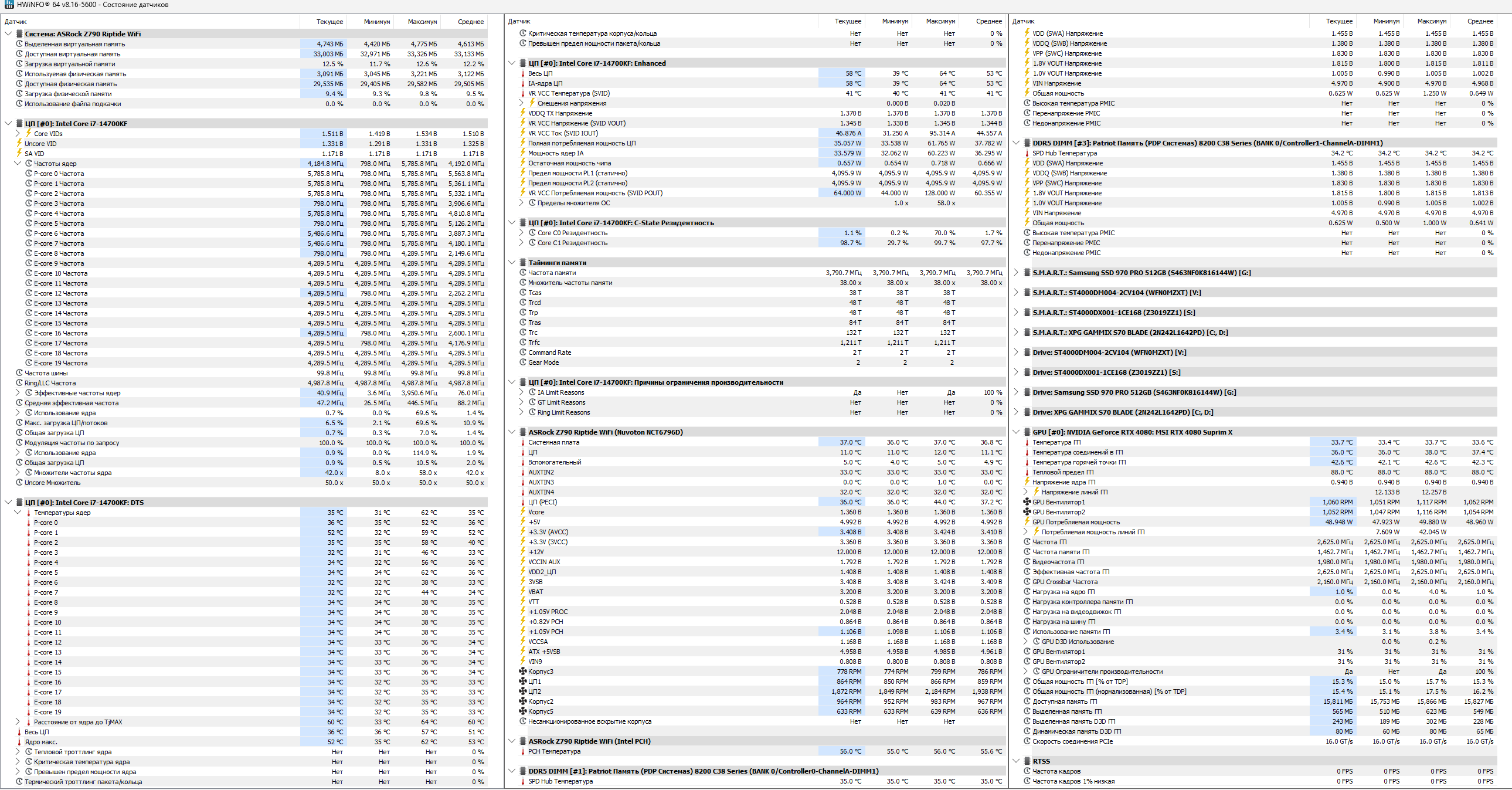This screenshot has height=790, width=1512.
Task: Click the chip icon of GPU RTX 4080 section
Action: (1027, 432)
